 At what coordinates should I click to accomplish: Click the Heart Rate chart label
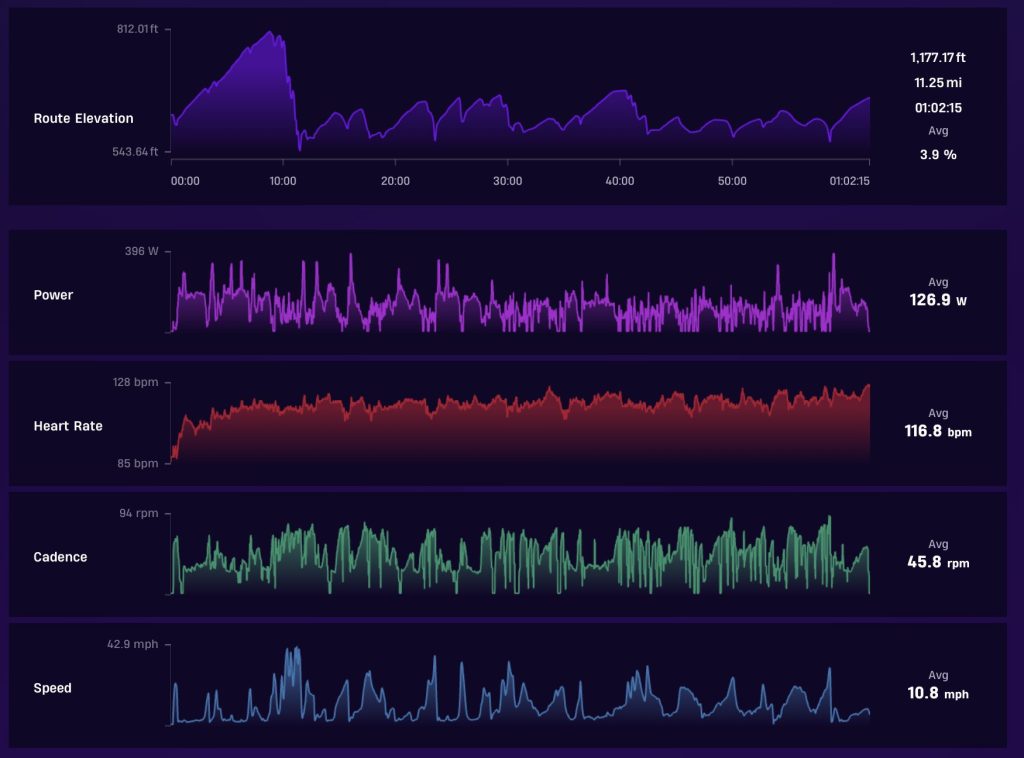point(68,426)
